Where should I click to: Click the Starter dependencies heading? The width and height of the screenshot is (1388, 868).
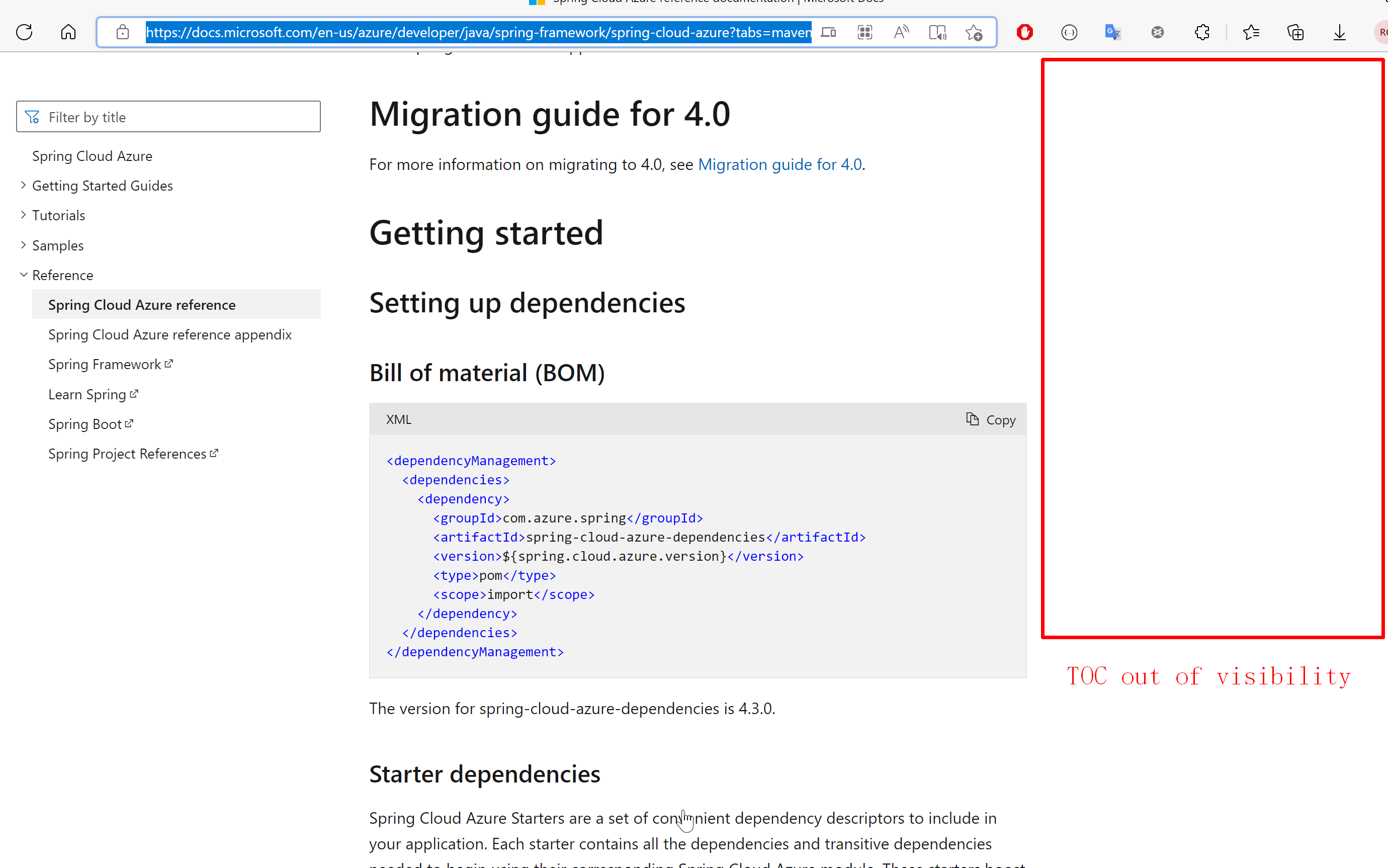click(484, 773)
